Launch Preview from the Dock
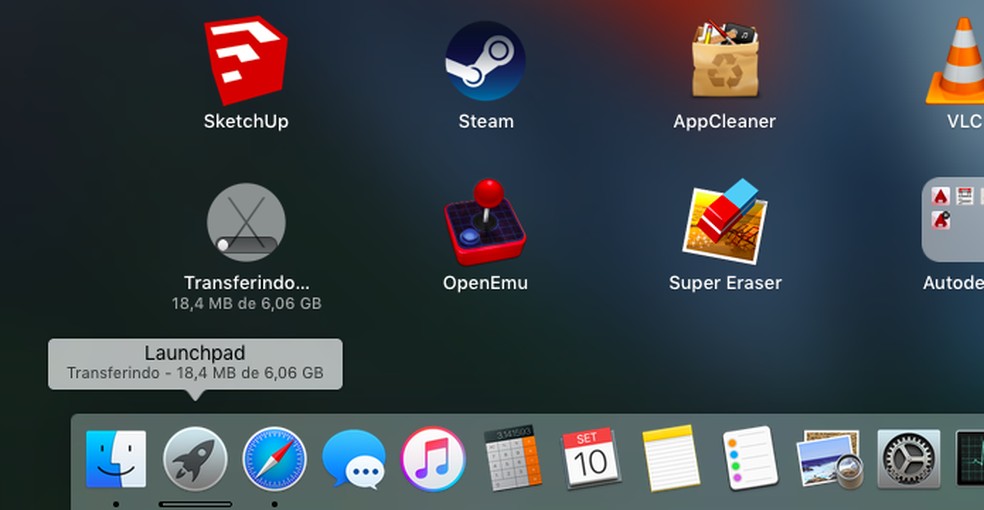984x510 pixels. click(830, 458)
